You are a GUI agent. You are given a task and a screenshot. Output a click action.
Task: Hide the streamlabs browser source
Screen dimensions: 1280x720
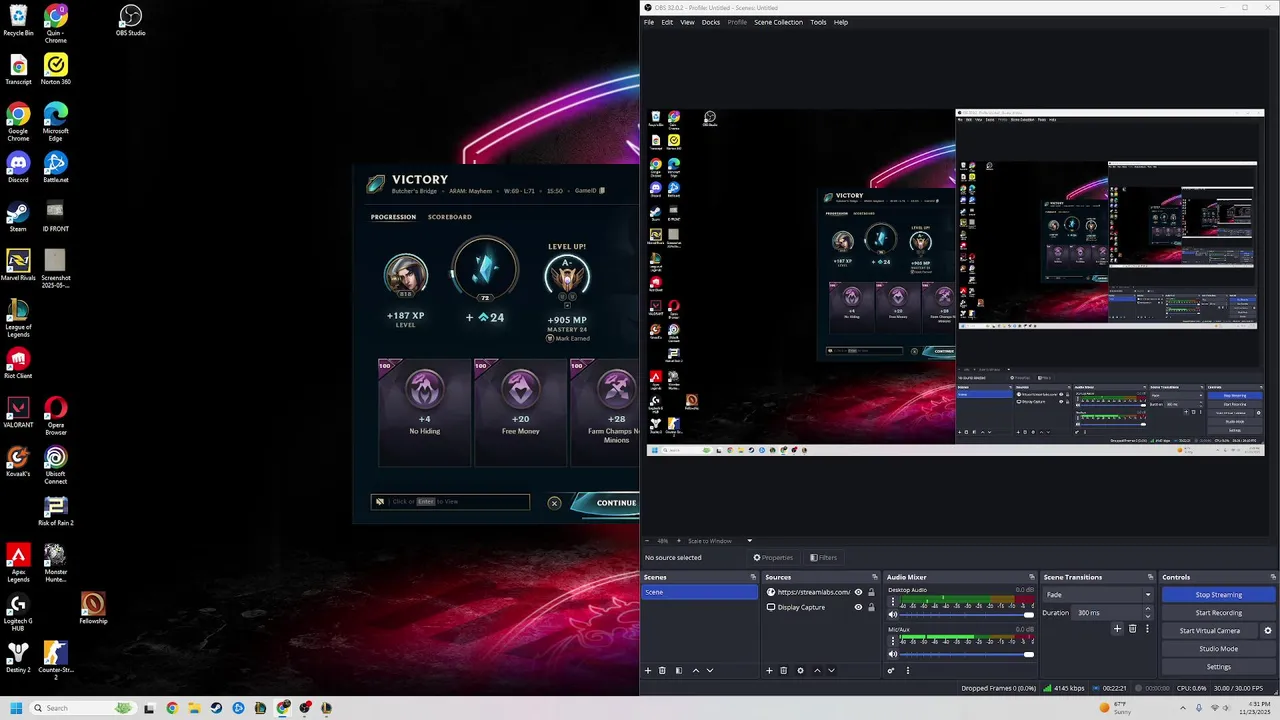pyautogui.click(x=858, y=592)
